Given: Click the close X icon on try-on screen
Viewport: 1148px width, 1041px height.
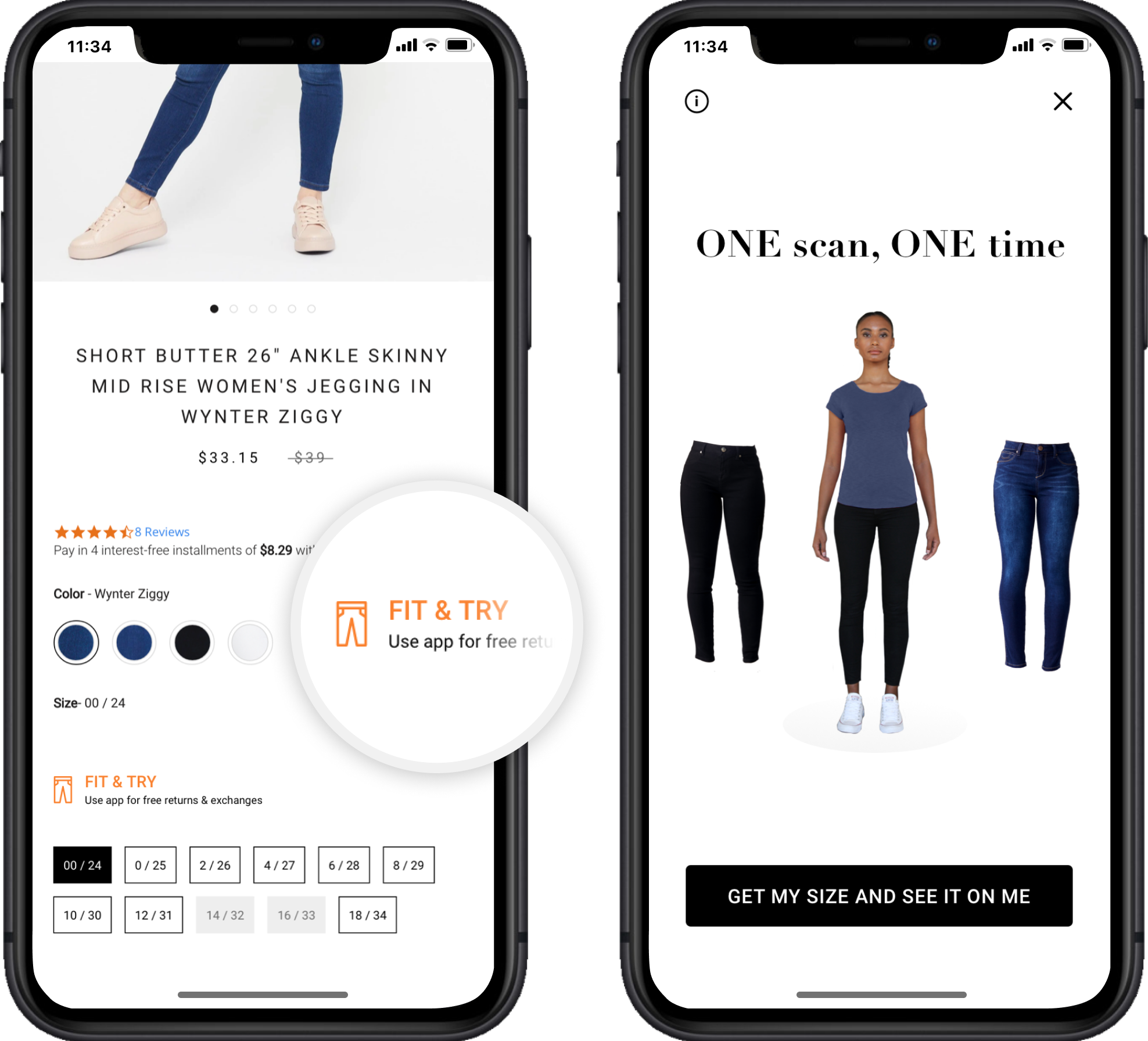Looking at the screenshot, I should tap(1063, 101).
